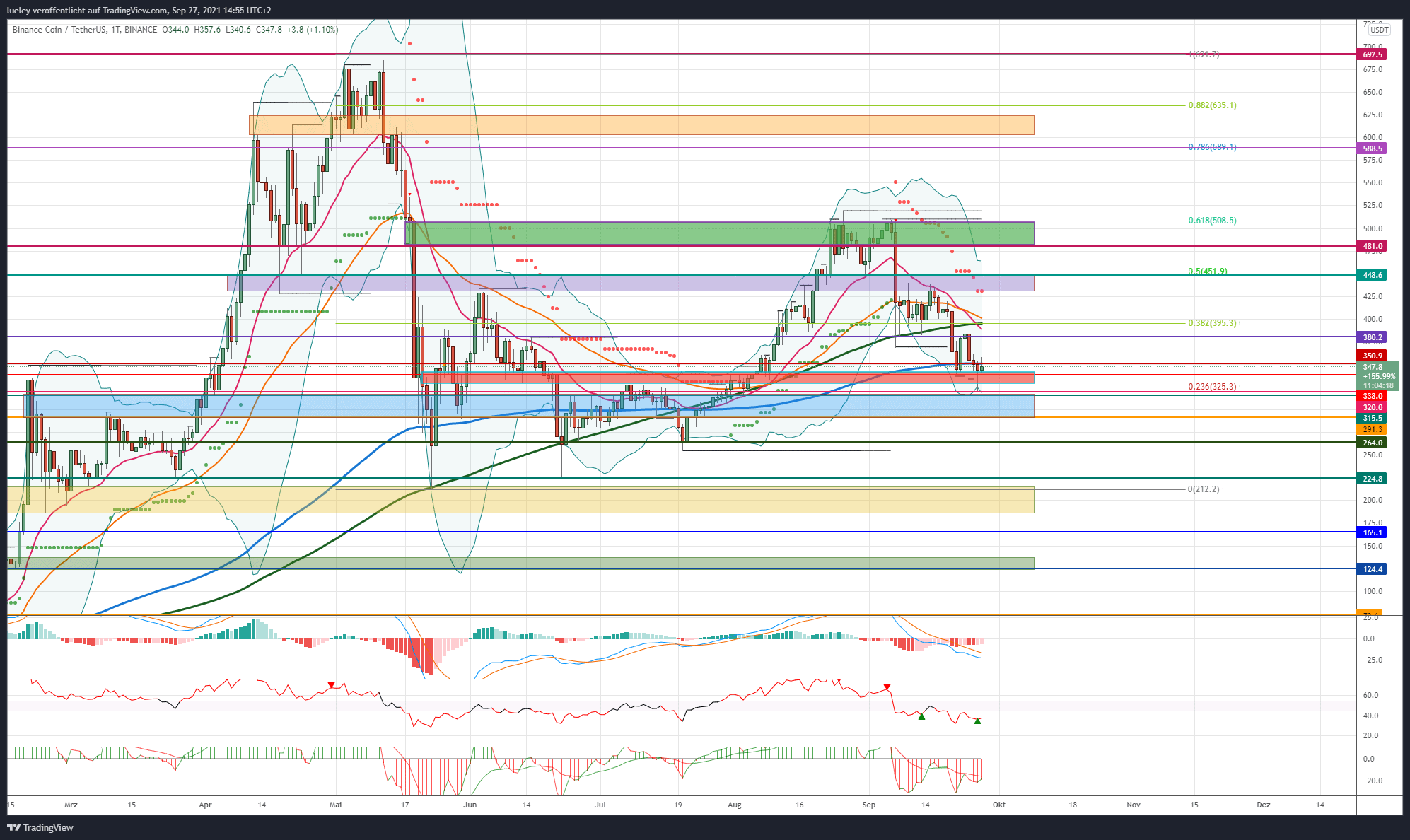Click the Fibonacci label 0.882(635.1)
Screen dimensions: 1410x840
(1212, 105)
